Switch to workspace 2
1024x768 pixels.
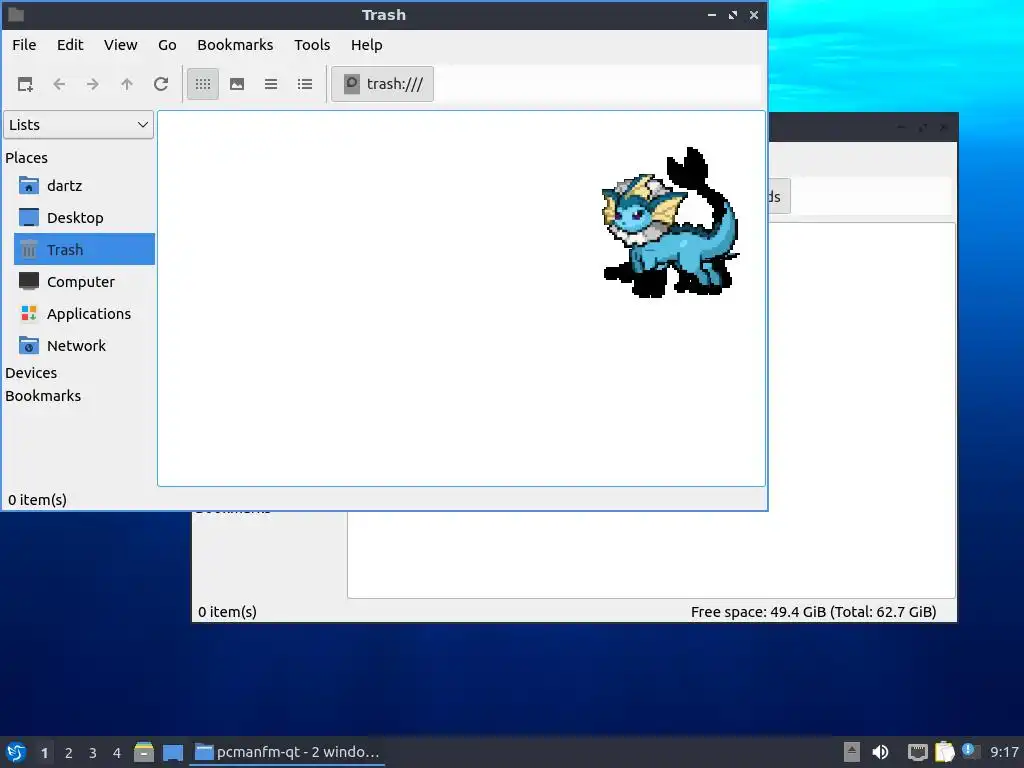click(x=69, y=753)
